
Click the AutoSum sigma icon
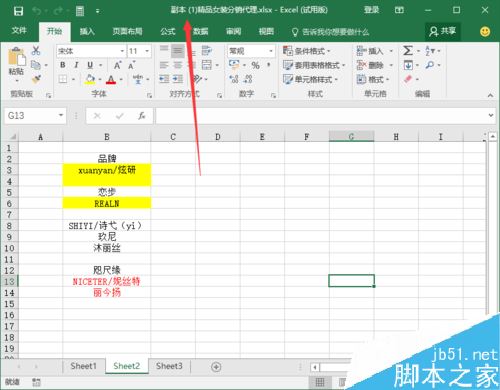[x=408, y=51]
